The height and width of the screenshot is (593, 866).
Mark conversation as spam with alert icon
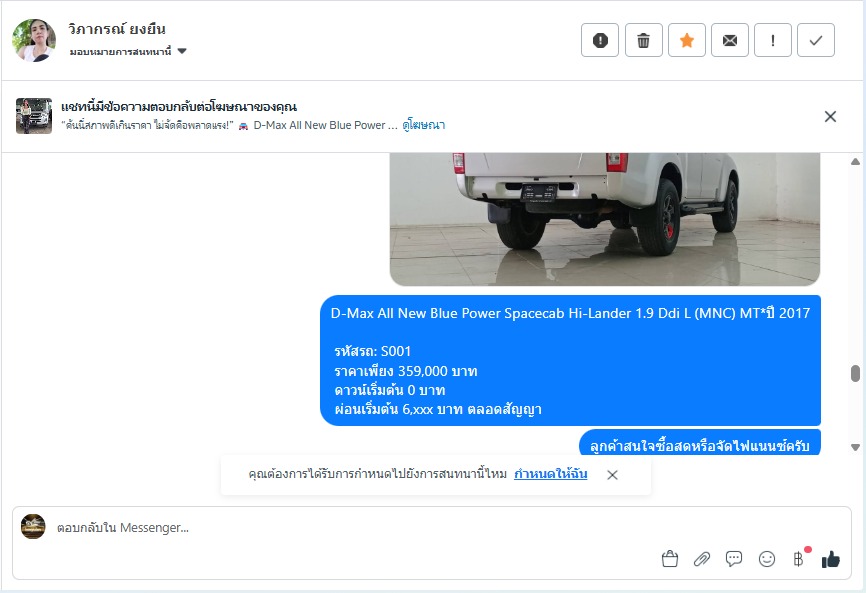[x=600, y=40]
